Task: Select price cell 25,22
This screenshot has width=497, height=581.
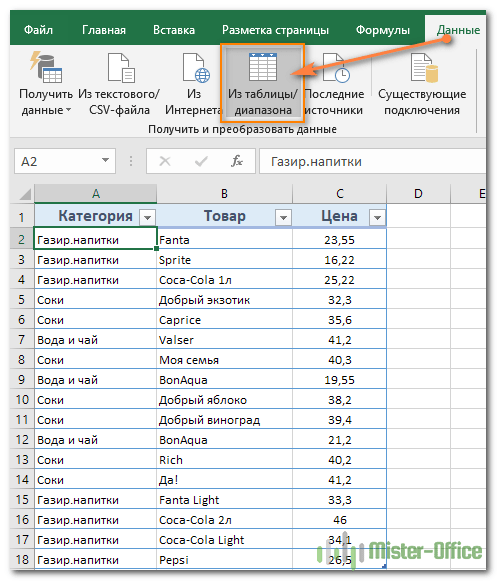Action: click(x=339, y=280)
